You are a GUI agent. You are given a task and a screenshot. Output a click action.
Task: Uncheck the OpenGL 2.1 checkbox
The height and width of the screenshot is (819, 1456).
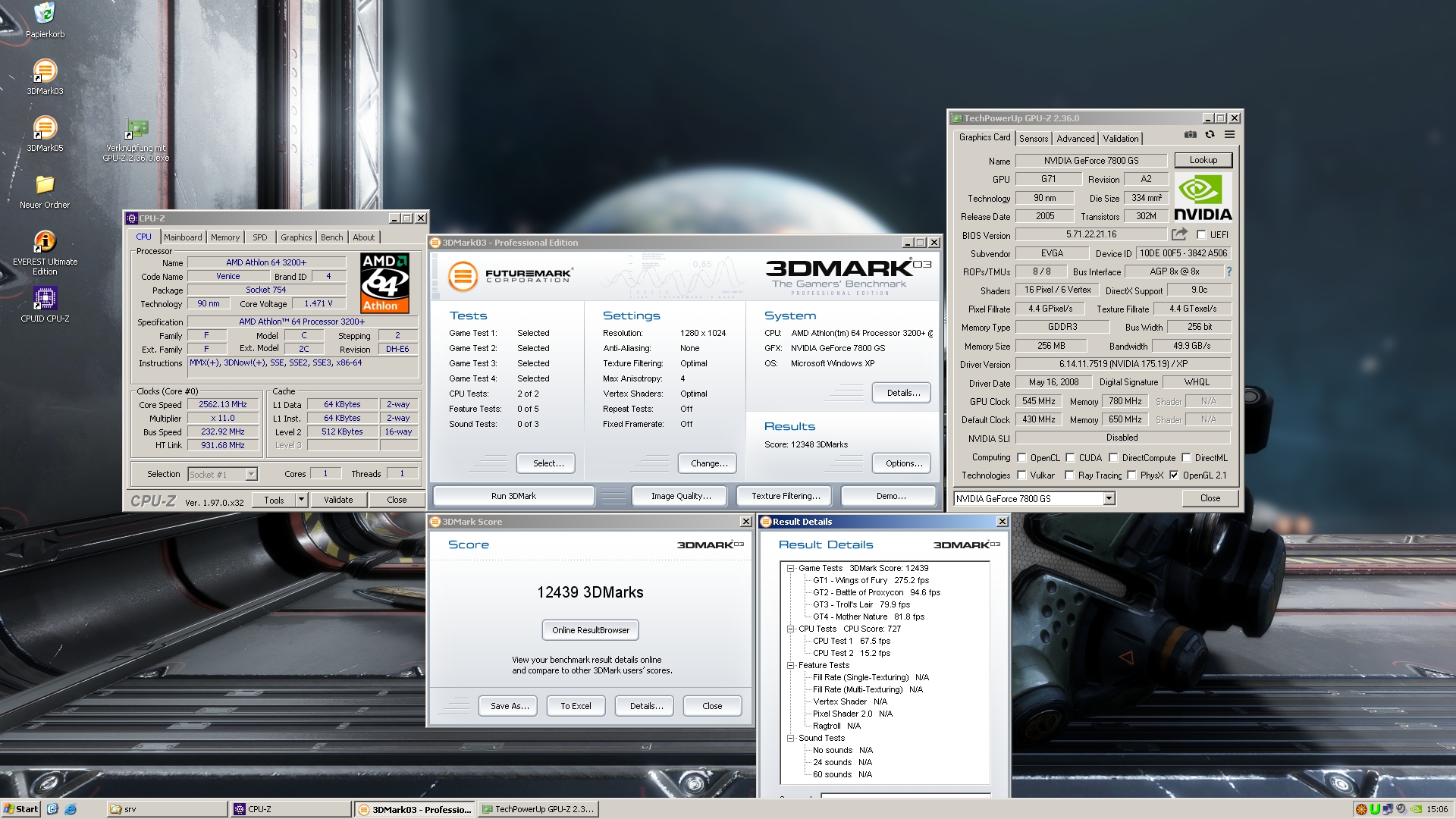[1174, 475]
